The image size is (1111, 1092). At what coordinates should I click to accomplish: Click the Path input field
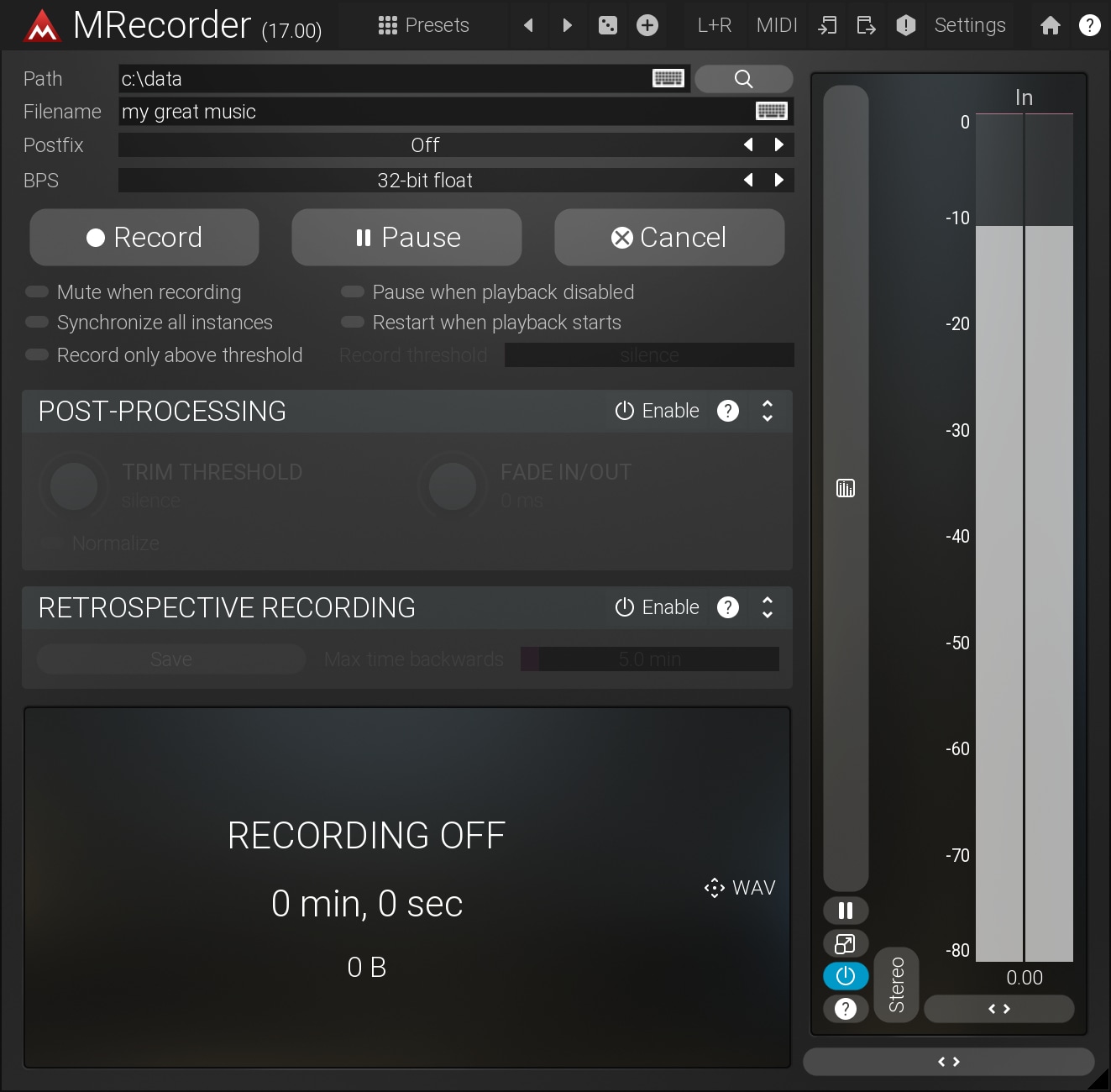pyautogui.click(x=382, y=79)
